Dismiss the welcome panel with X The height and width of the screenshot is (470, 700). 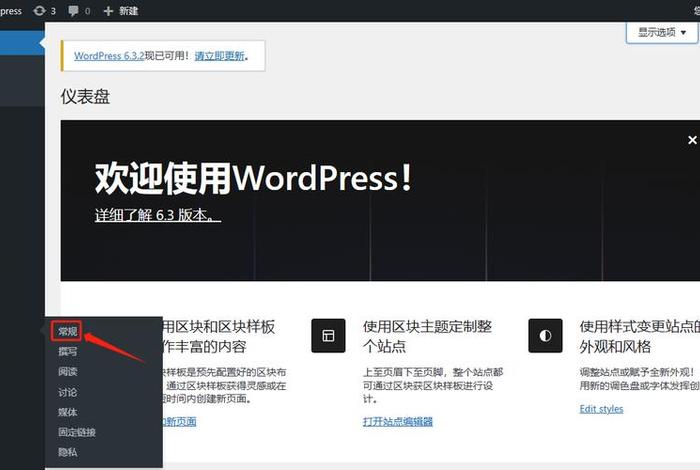pyautogui.click(x=692, y=140)
